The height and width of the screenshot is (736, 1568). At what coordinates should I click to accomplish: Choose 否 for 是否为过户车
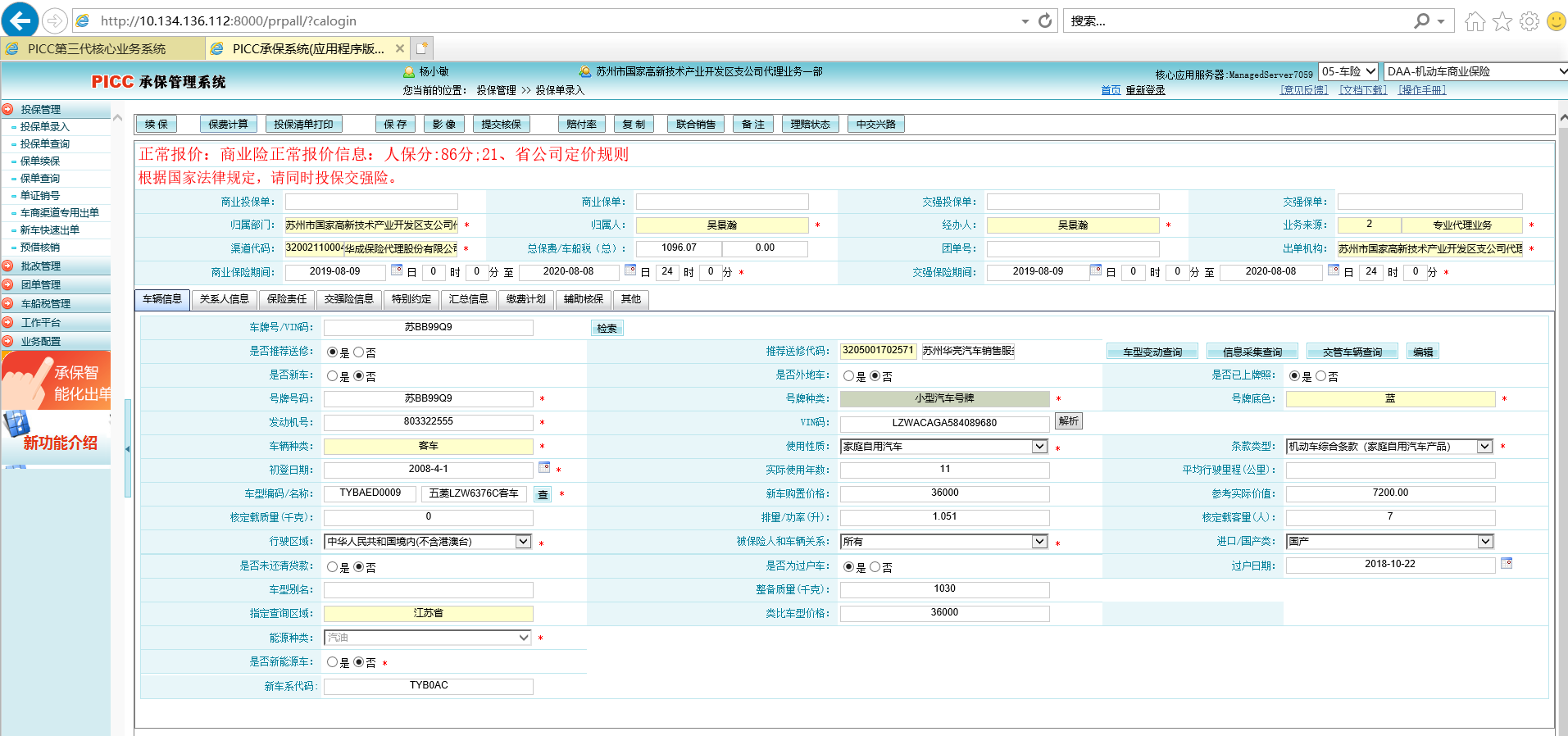[875, 567]
